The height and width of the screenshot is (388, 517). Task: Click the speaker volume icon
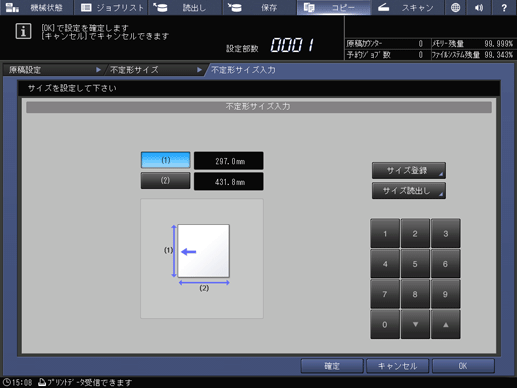tap(479, 7)
